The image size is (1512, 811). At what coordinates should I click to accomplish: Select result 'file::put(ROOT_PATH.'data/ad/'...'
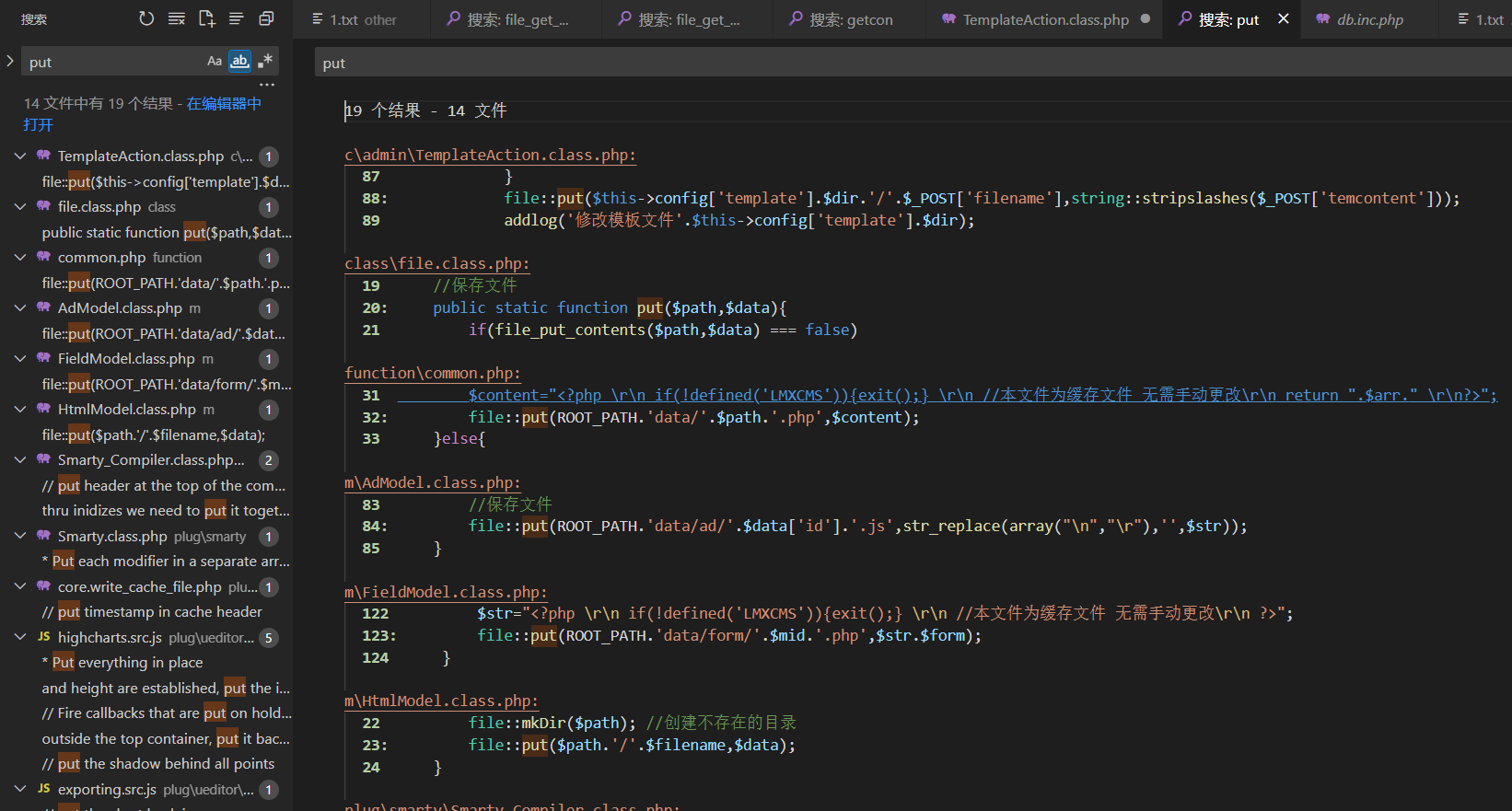[x=164, y=334]
